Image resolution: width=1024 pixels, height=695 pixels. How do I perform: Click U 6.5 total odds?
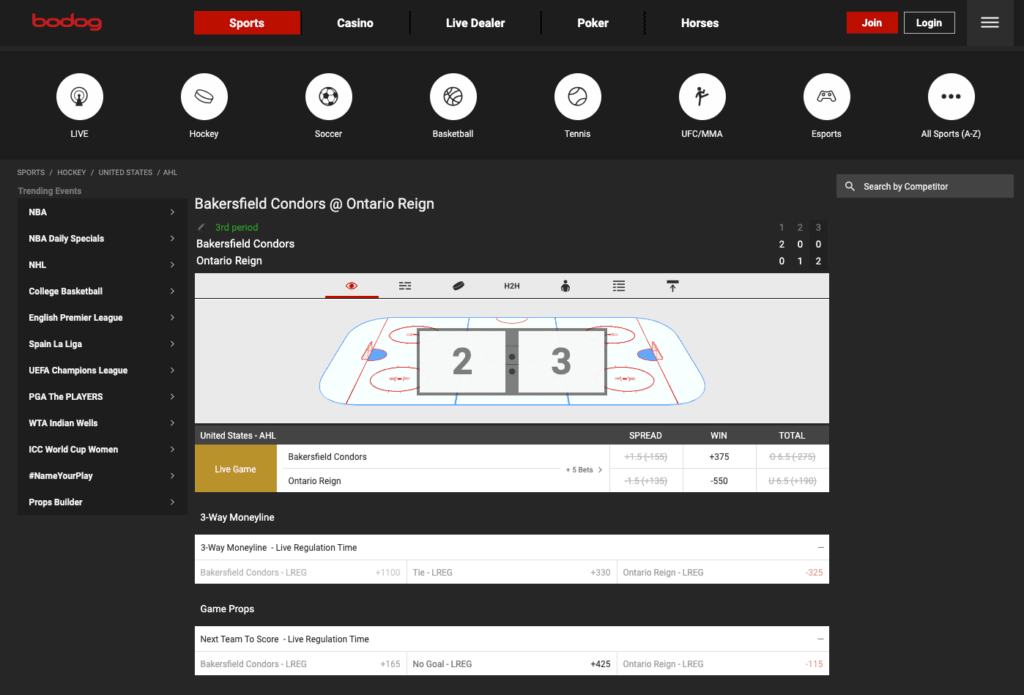792,481
